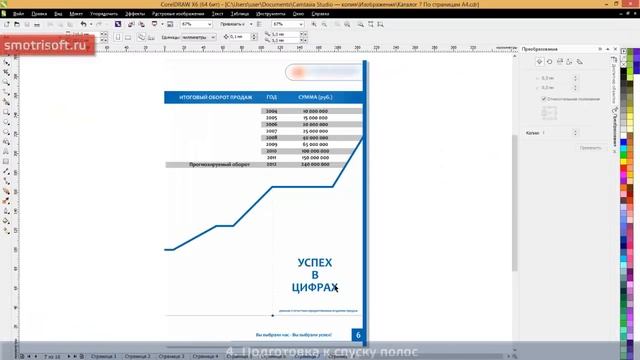Screen dimensions: 640x360
Task: Open the Инструменты menu
Action: point(271,14)
